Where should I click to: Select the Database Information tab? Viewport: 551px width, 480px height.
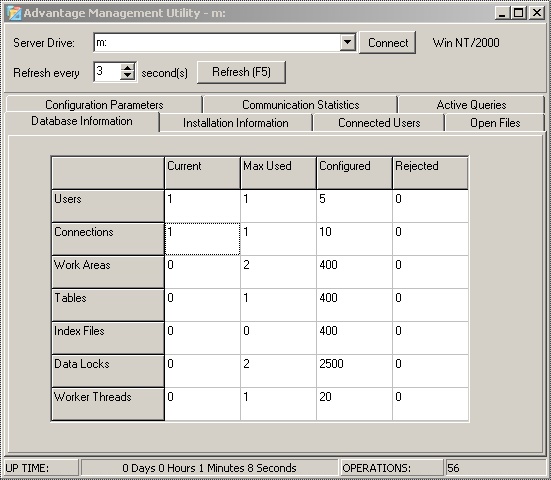click(82, 121)
